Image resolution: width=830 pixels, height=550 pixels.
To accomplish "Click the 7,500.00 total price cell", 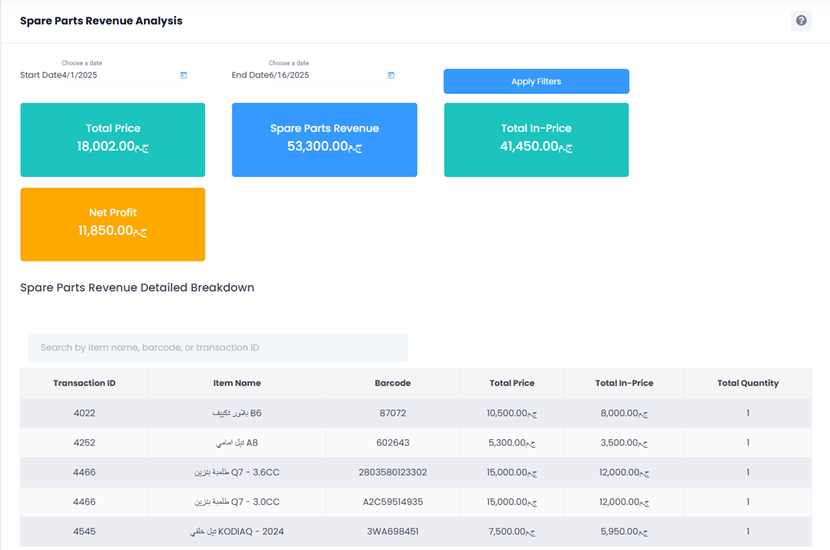I will [x=512, y=531].
